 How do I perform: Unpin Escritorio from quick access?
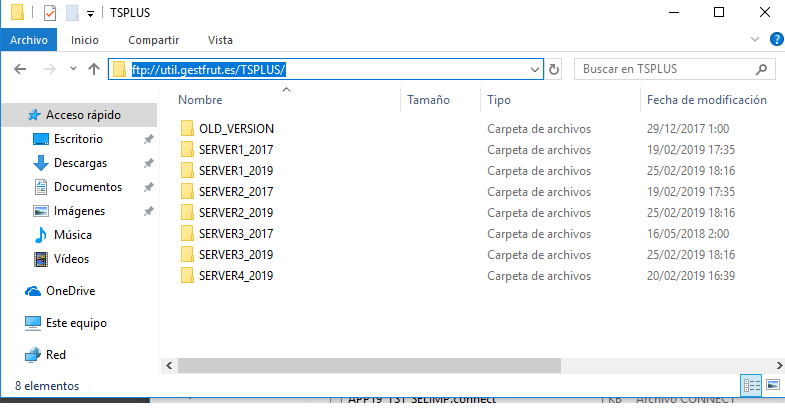(x=148, y=139)
